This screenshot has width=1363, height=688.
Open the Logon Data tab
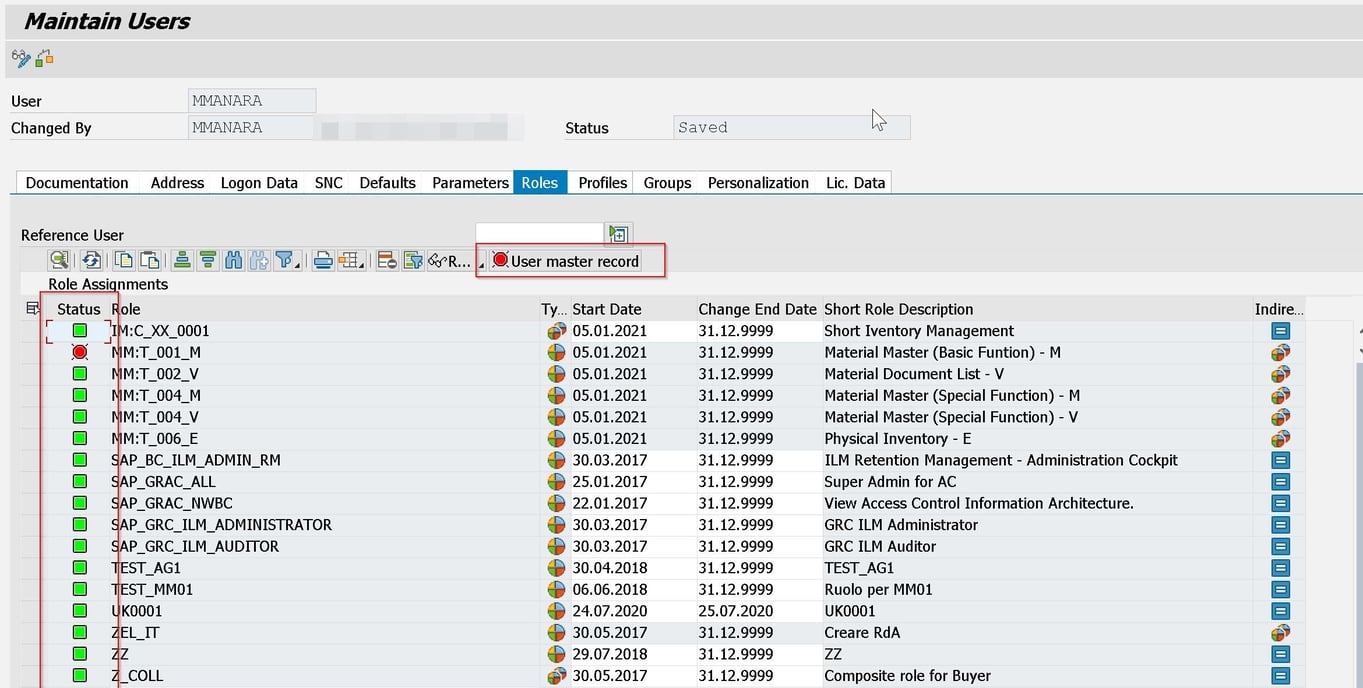tap(258, 182)
